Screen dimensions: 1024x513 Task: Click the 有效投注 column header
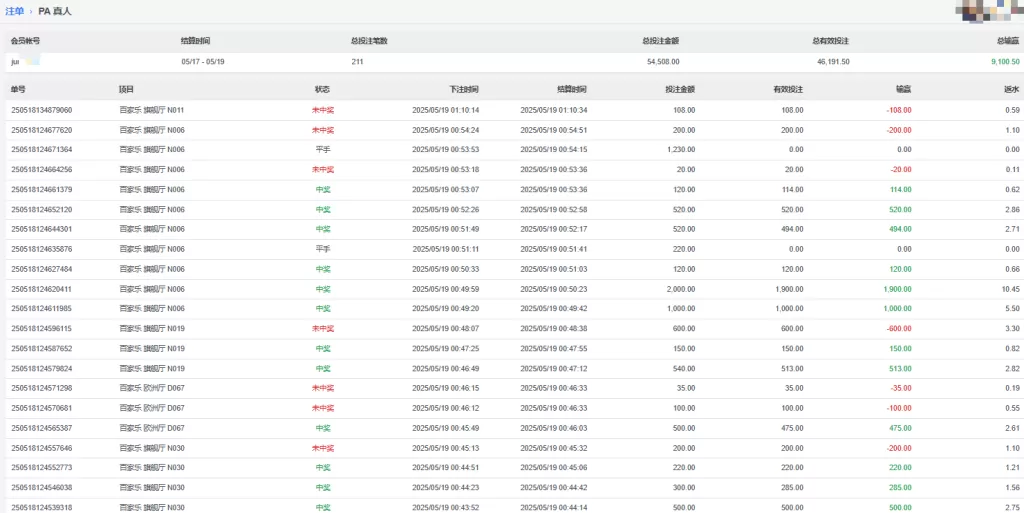point(789,89)
